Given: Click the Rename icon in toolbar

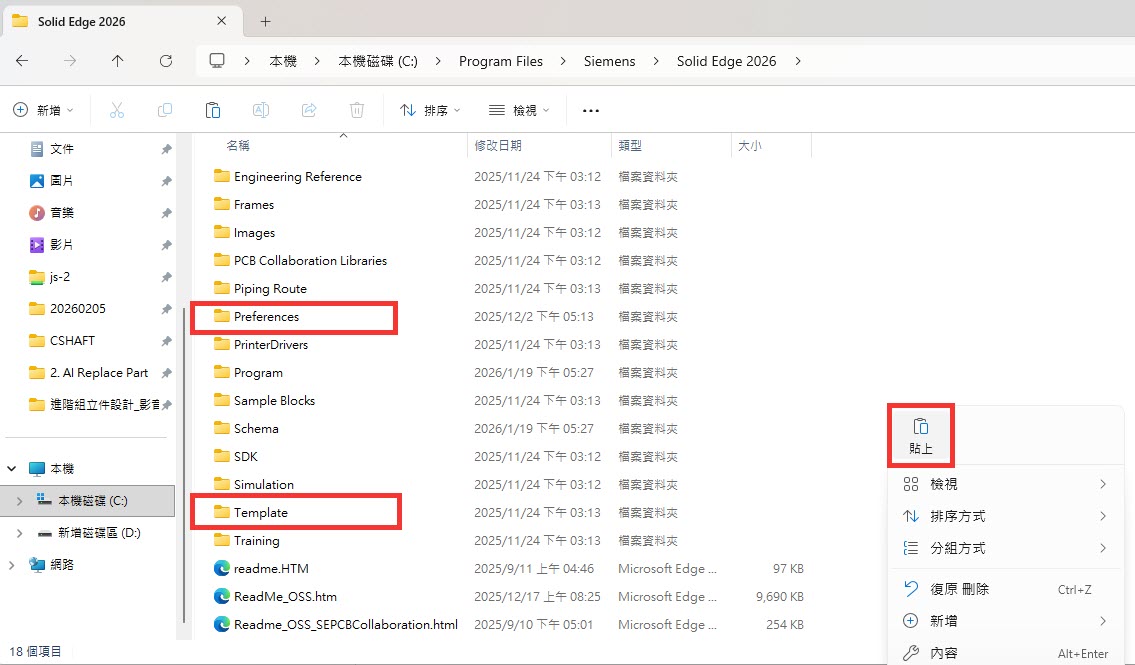Looking at the screenshot, I should [x=261, y=110].
